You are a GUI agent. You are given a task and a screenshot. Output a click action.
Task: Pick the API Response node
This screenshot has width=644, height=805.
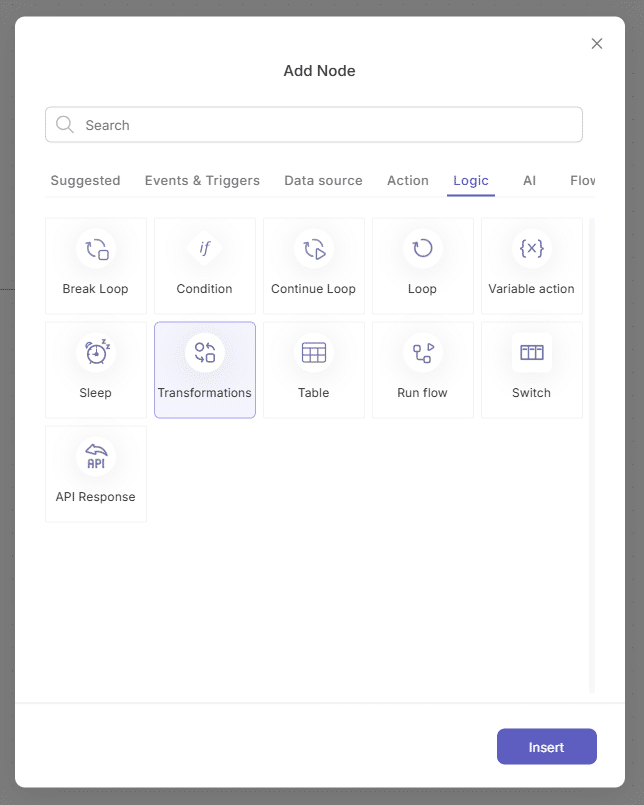96,474
